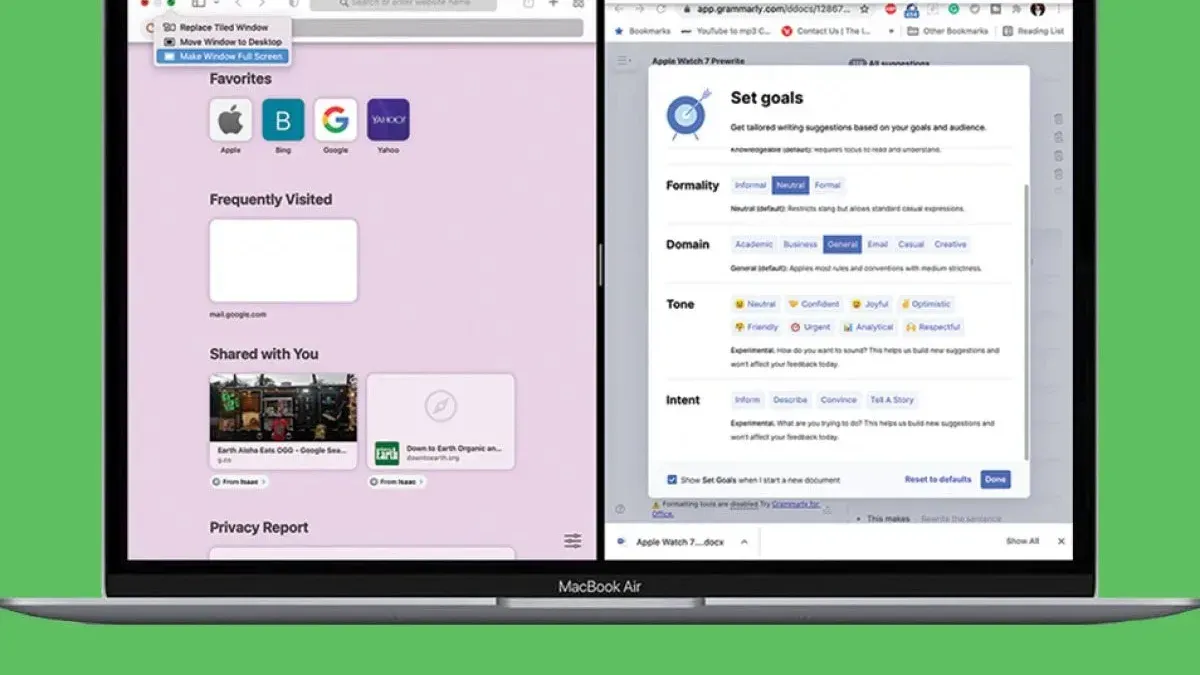This screenshot has height=675, width=1200.
Task: Open Safari start page customization settings icon
Action: tap(572, 541)
